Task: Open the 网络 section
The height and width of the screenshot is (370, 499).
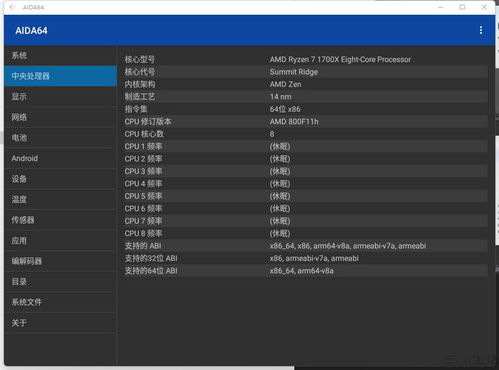Action: (61, 117)
